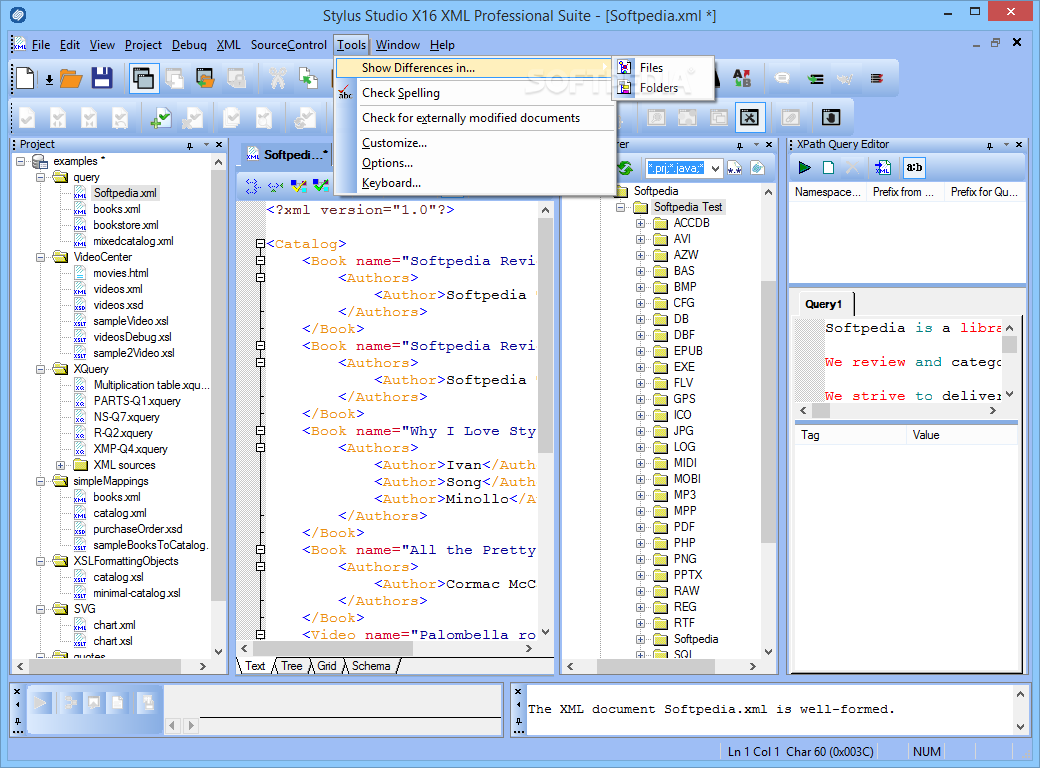Run the XPath query with green play button
The height and width of the screenshot is (768, 1040).
805,168
